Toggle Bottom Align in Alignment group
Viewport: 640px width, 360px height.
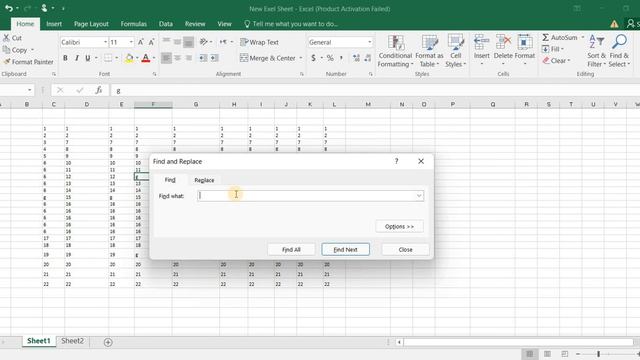188,42
